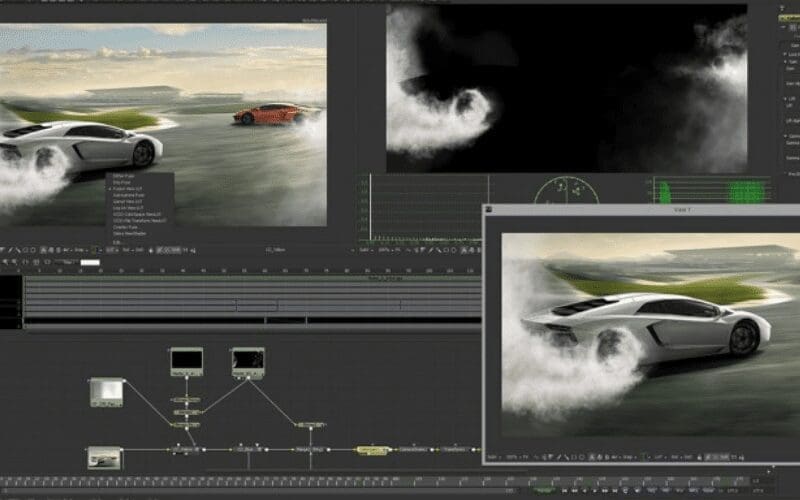
Task: Click Fit in the right viewer toolbar
Action: click(397, 251)
